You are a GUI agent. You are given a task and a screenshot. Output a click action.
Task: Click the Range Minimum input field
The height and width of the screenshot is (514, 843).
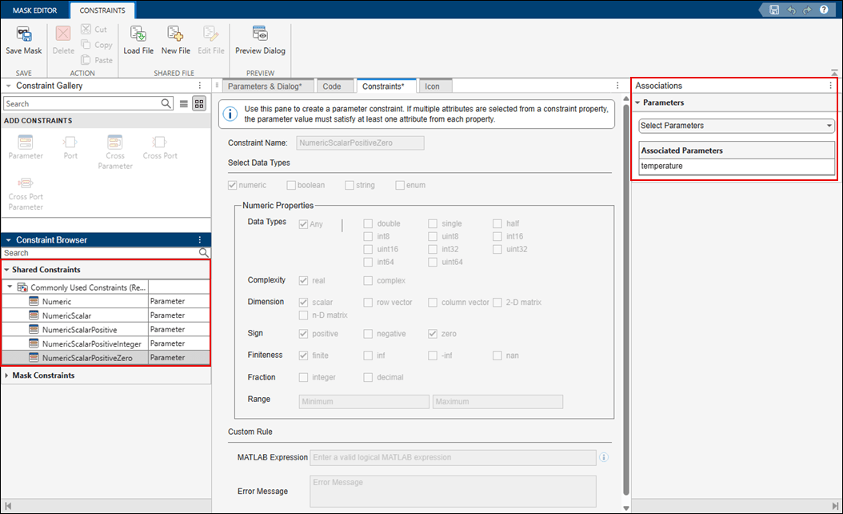coord(364,402)
